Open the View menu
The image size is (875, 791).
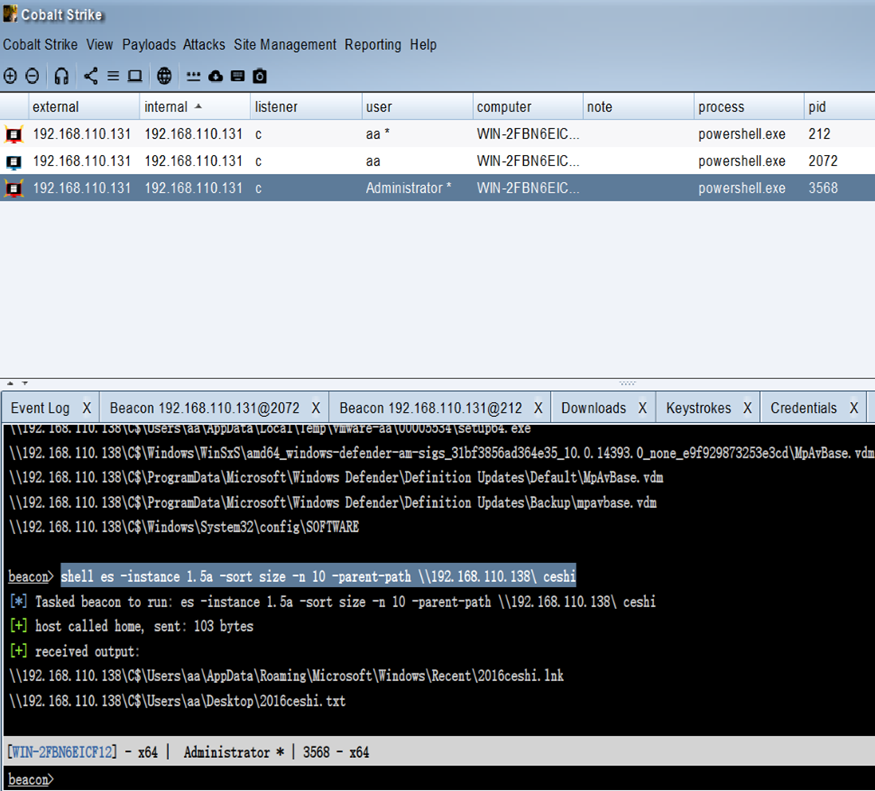click(x=99, y=45)
